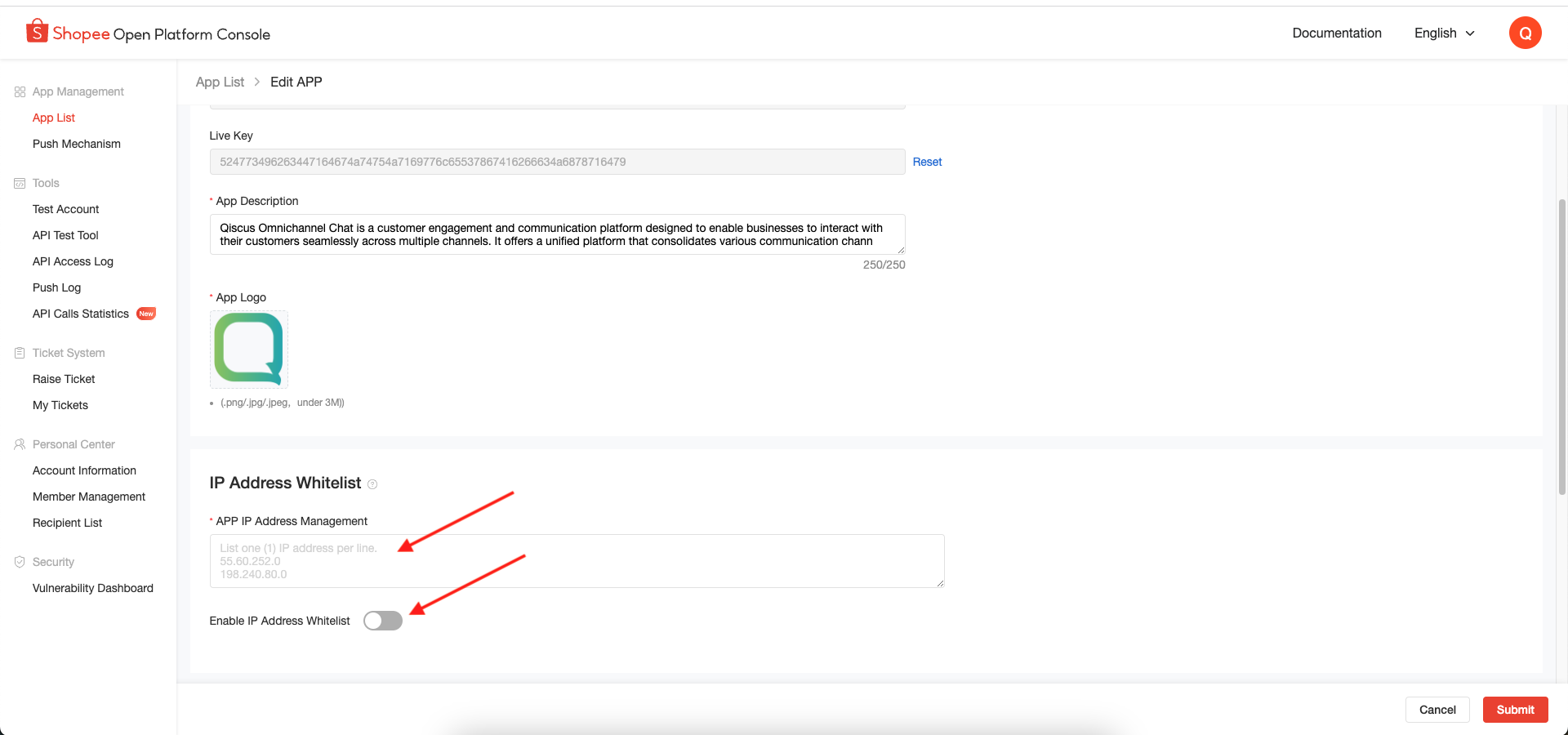
Task: Click the Qiscus app logo thumbnail
Action: pyautogui.click(x=249, y=350)
